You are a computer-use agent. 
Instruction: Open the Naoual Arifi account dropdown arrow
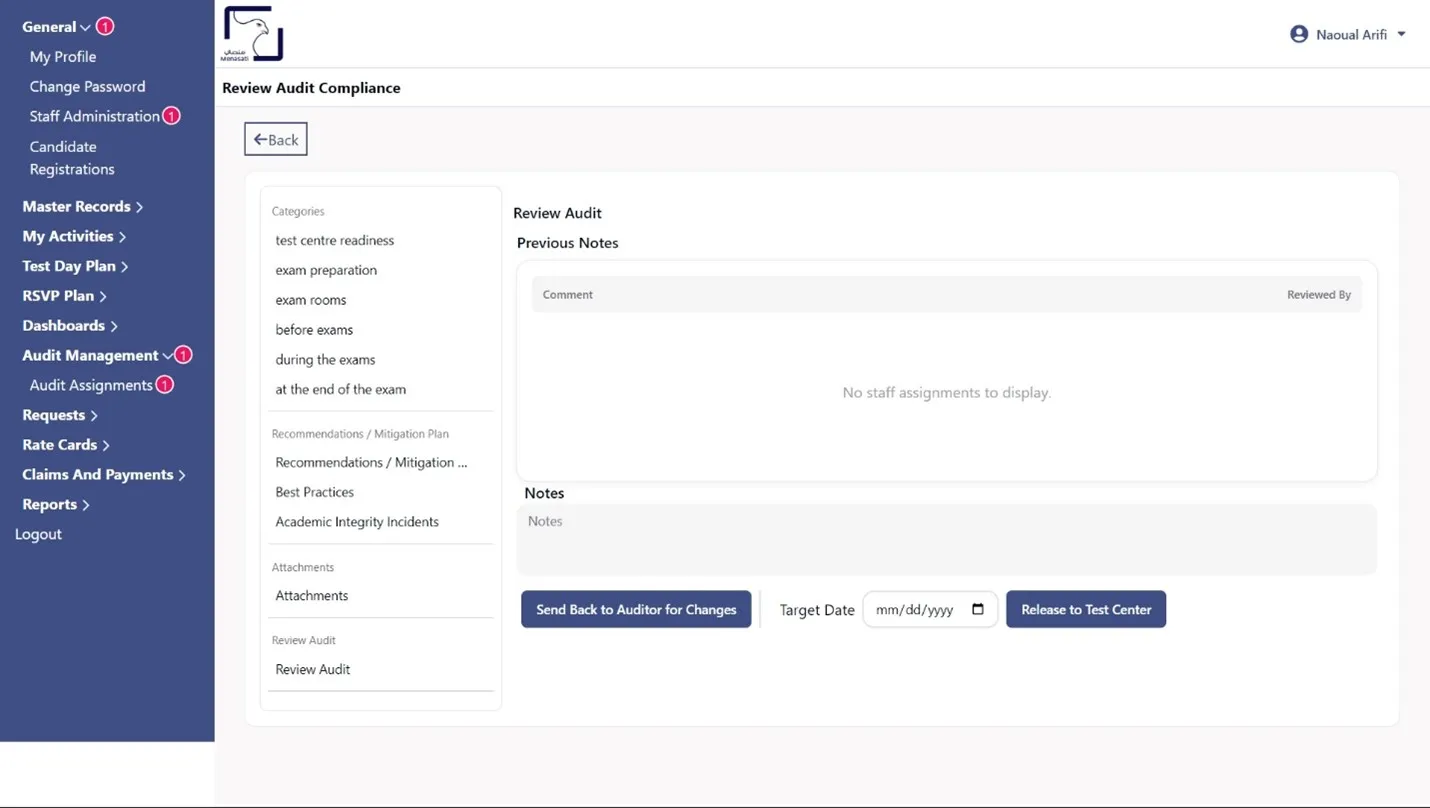tap(1401, 34)
